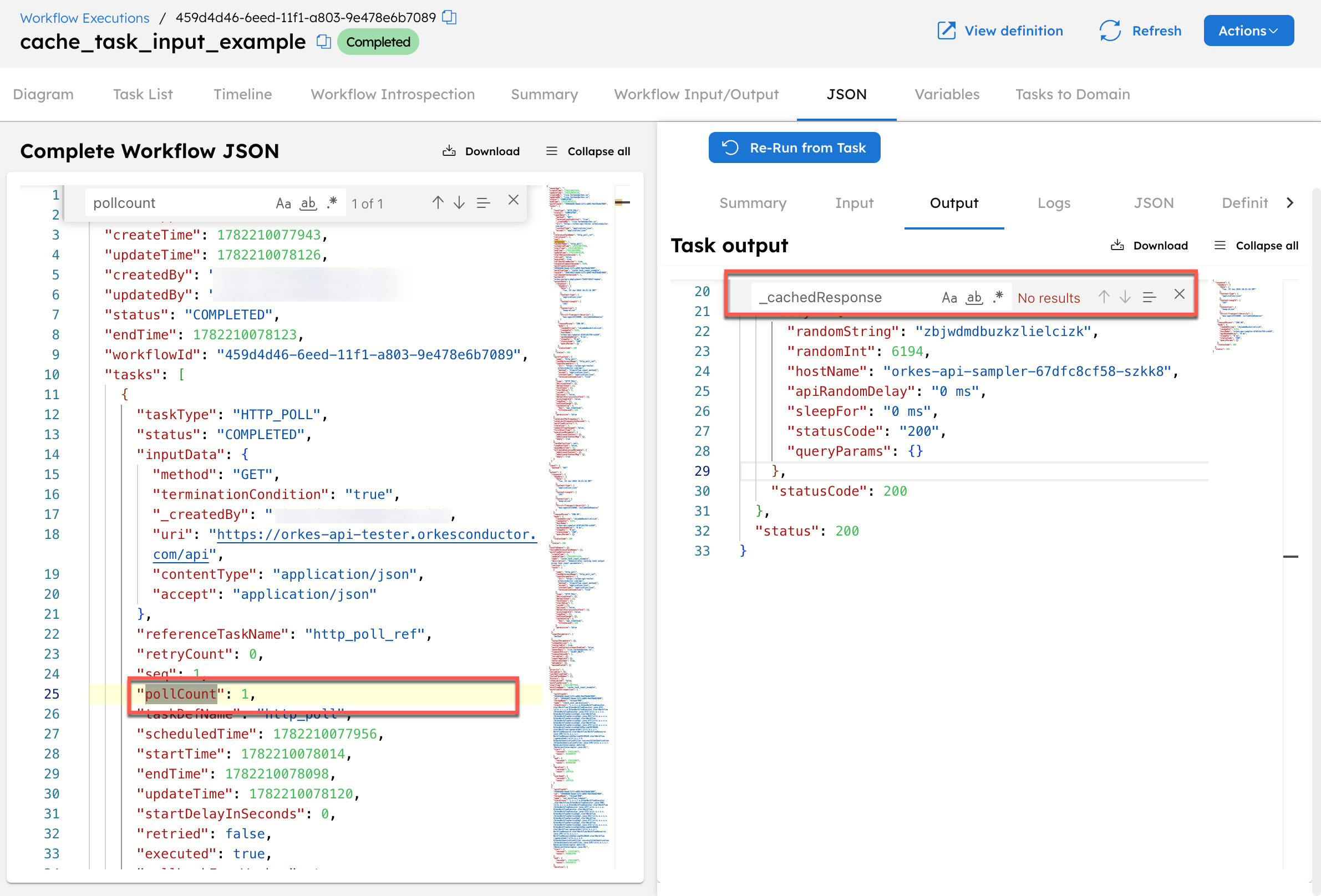Click the workflow JSON minimap

click(x=580, y=527)
